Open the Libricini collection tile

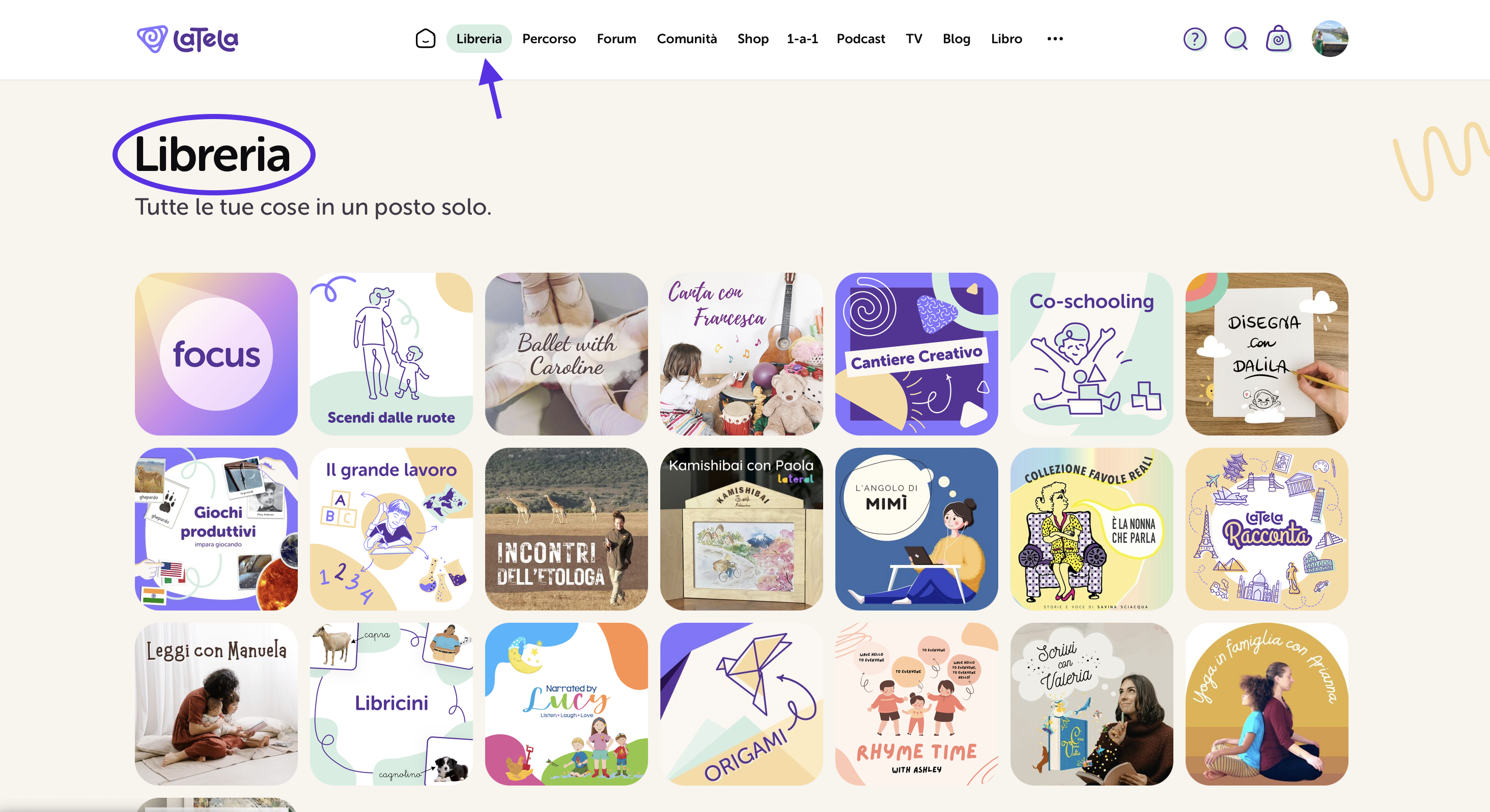tap(391, 703)
